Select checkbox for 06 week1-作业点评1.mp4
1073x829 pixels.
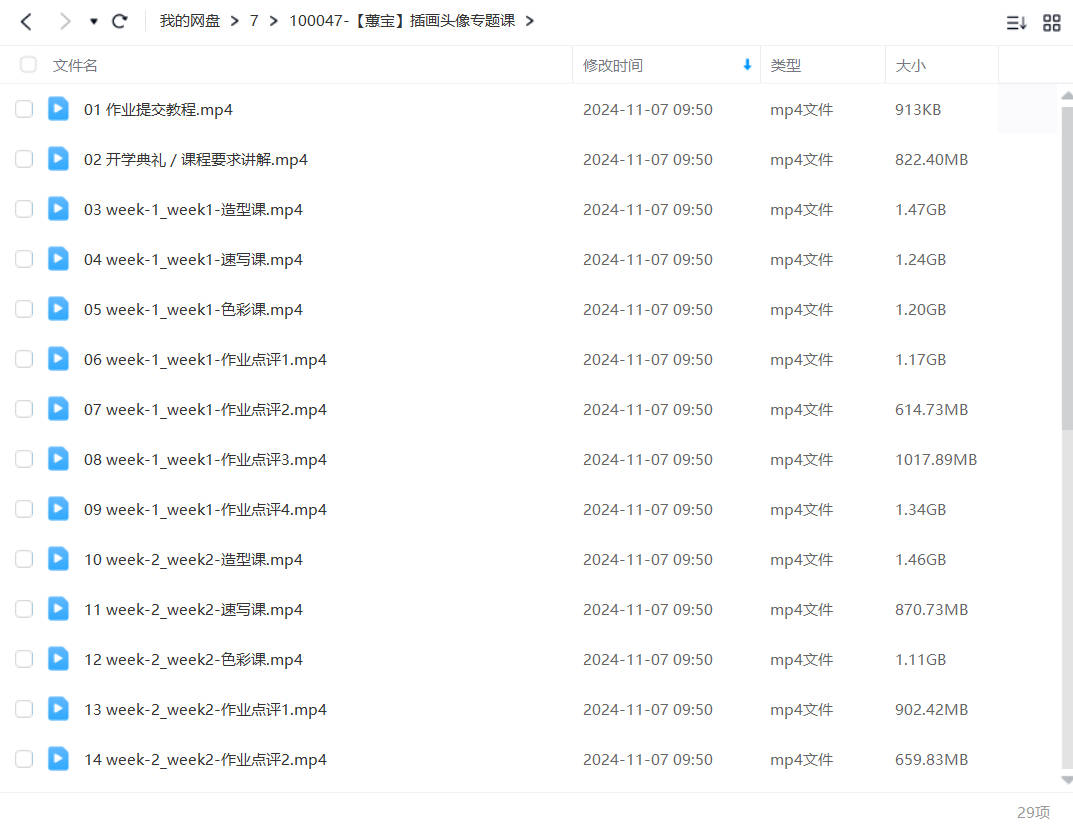point(24,359)
